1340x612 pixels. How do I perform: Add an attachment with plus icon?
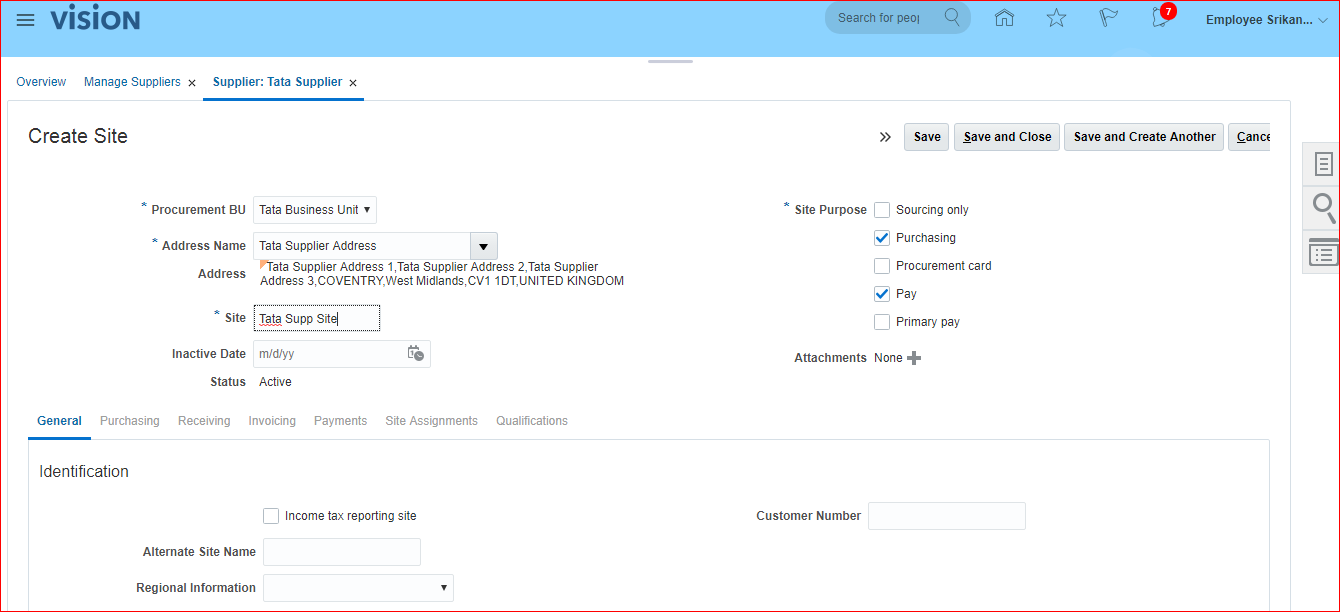(x=914, y=358)
